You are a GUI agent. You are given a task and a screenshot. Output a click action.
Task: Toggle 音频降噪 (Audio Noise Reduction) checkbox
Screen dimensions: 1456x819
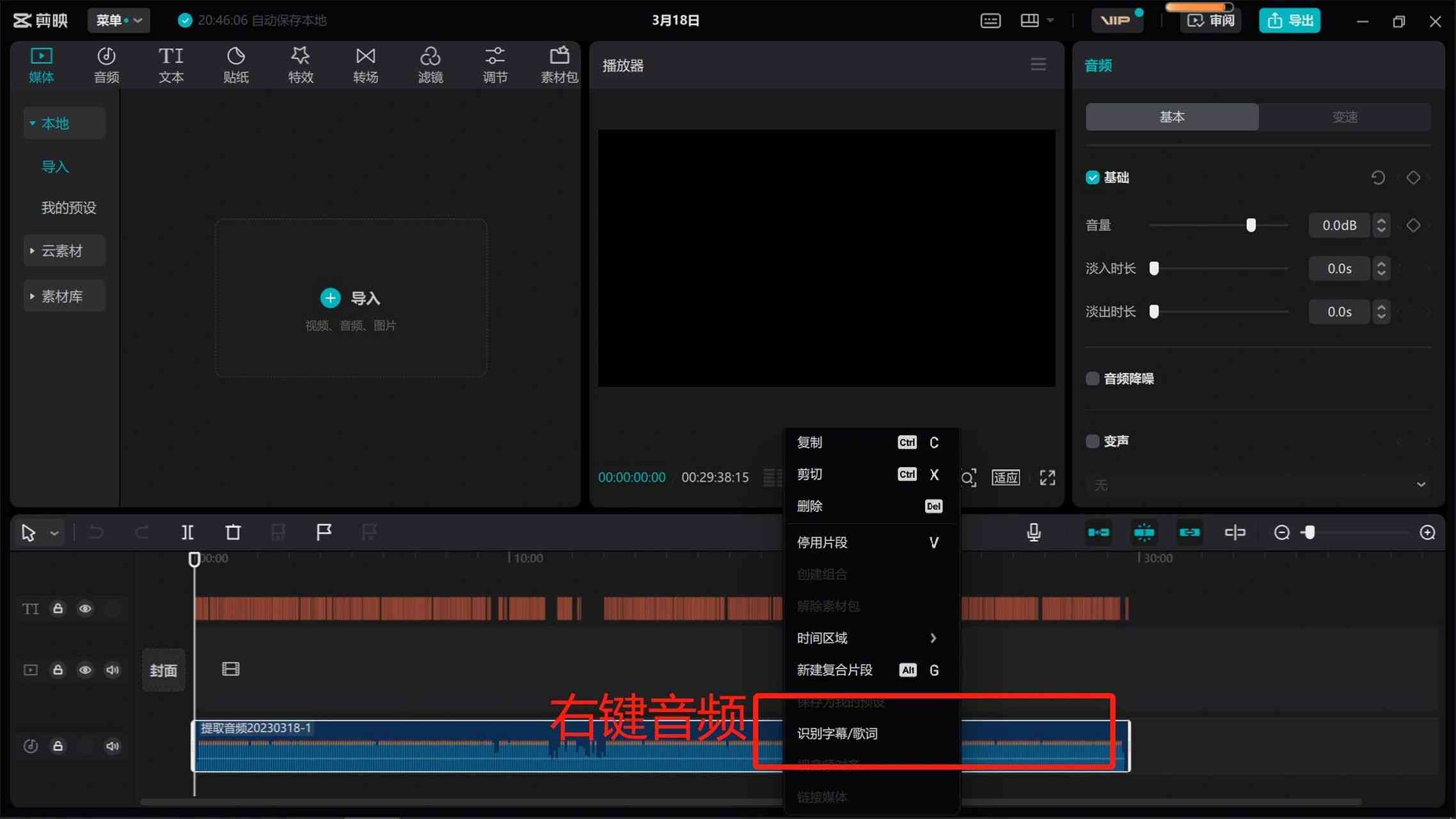pyautogui.click(x=1092, y=378)
